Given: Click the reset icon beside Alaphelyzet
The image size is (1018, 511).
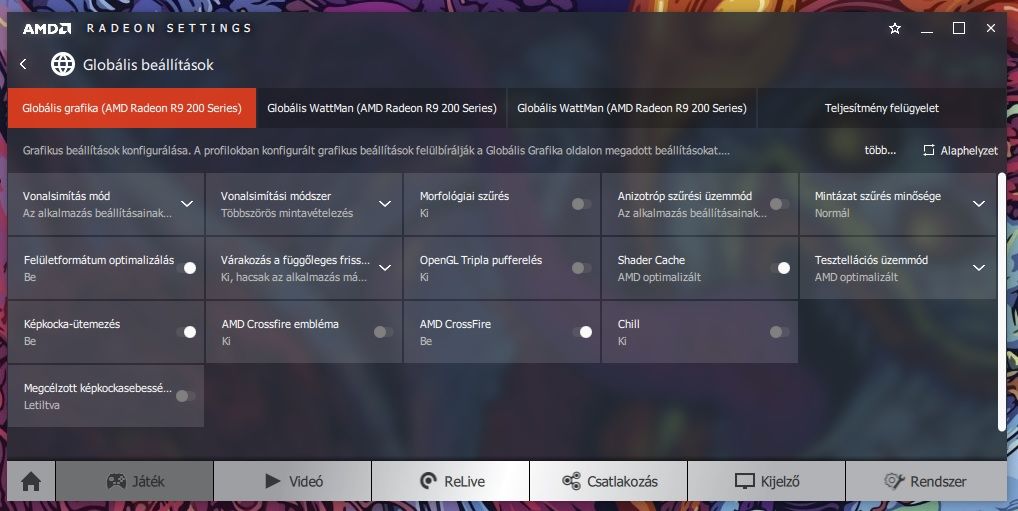Looking at the screenshot, I should coord(928,150).
